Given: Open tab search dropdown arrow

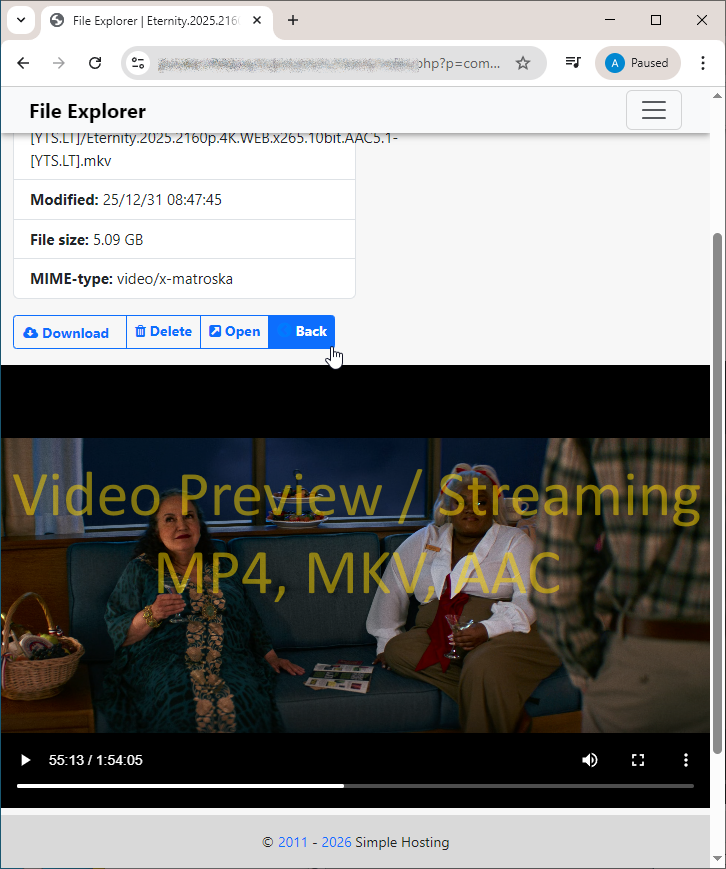Looking at the screenshot, I should (x=21, y=21).
